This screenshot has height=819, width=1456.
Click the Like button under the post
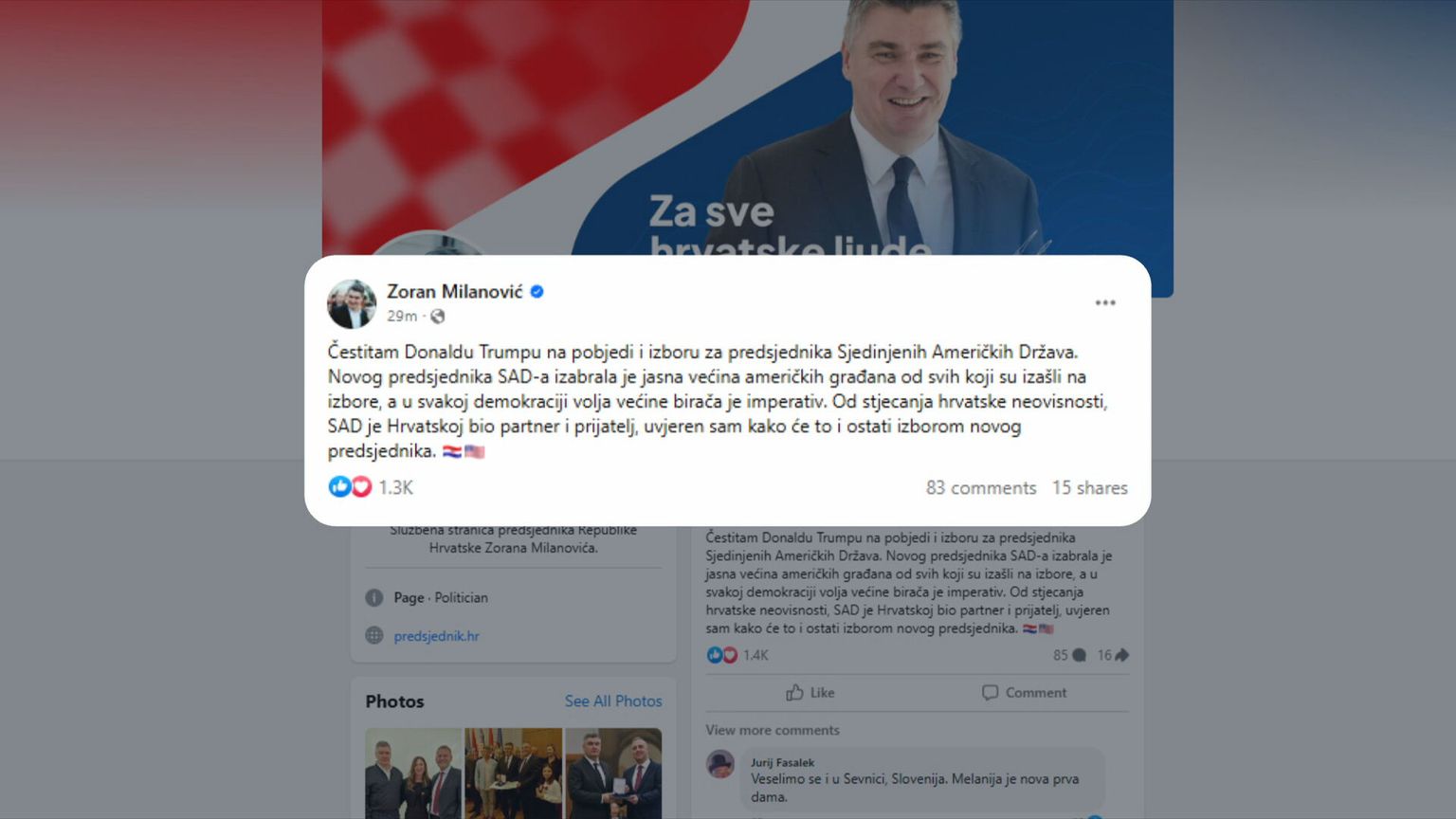(x=810, y=693)
